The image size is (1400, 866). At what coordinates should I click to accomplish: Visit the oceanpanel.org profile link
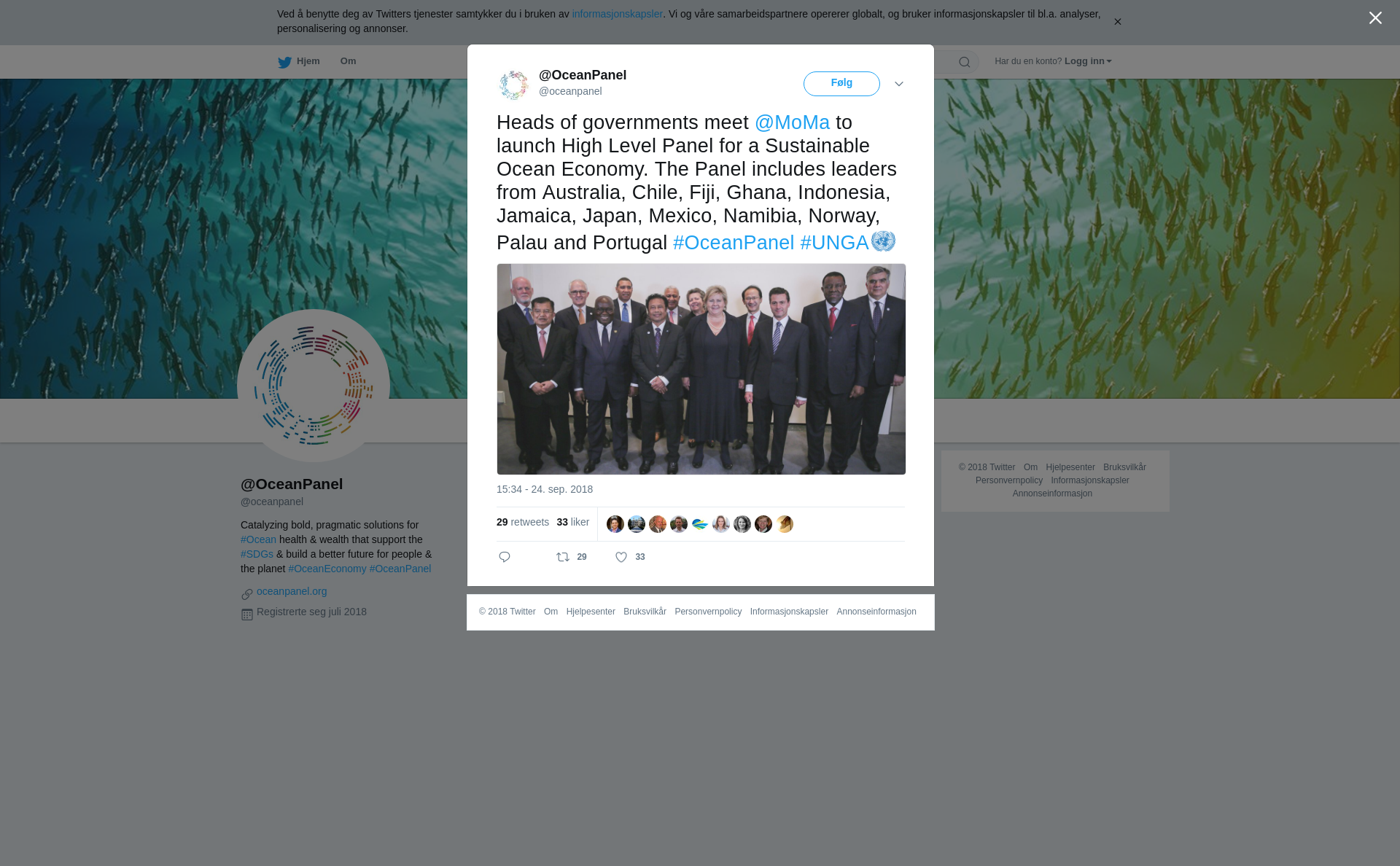[292, 591]
